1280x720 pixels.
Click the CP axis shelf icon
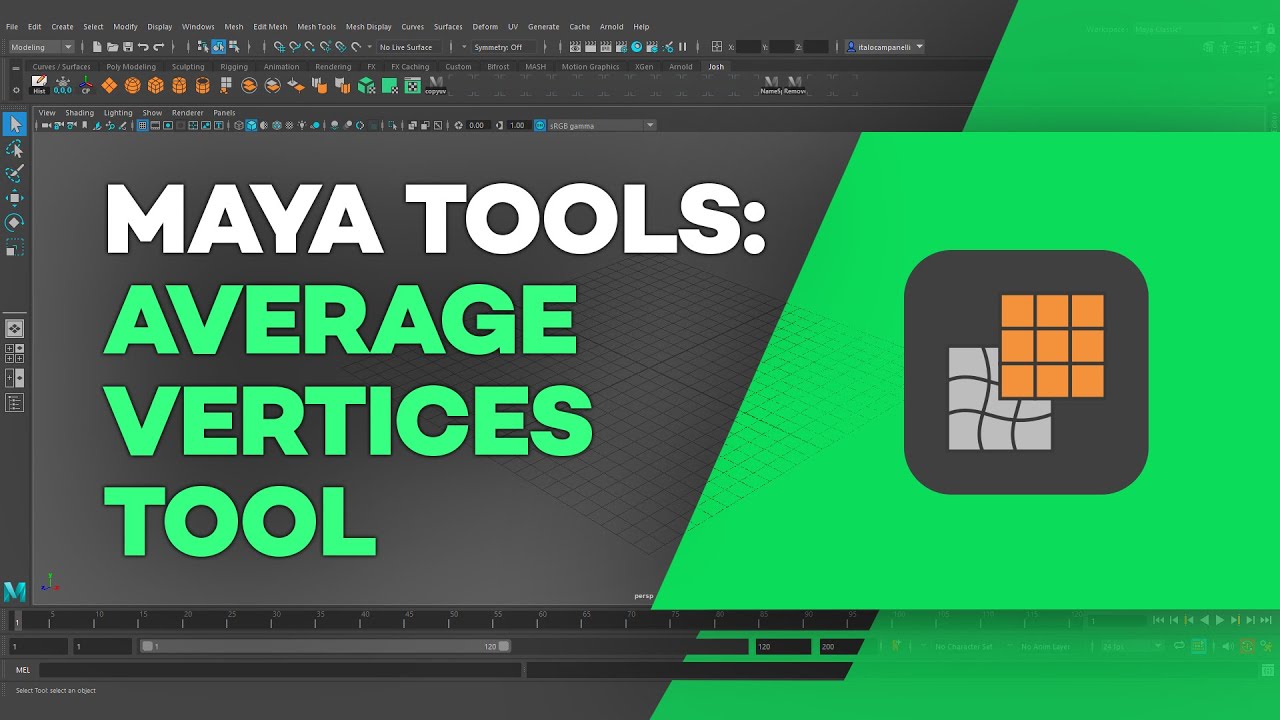[86, 85]
